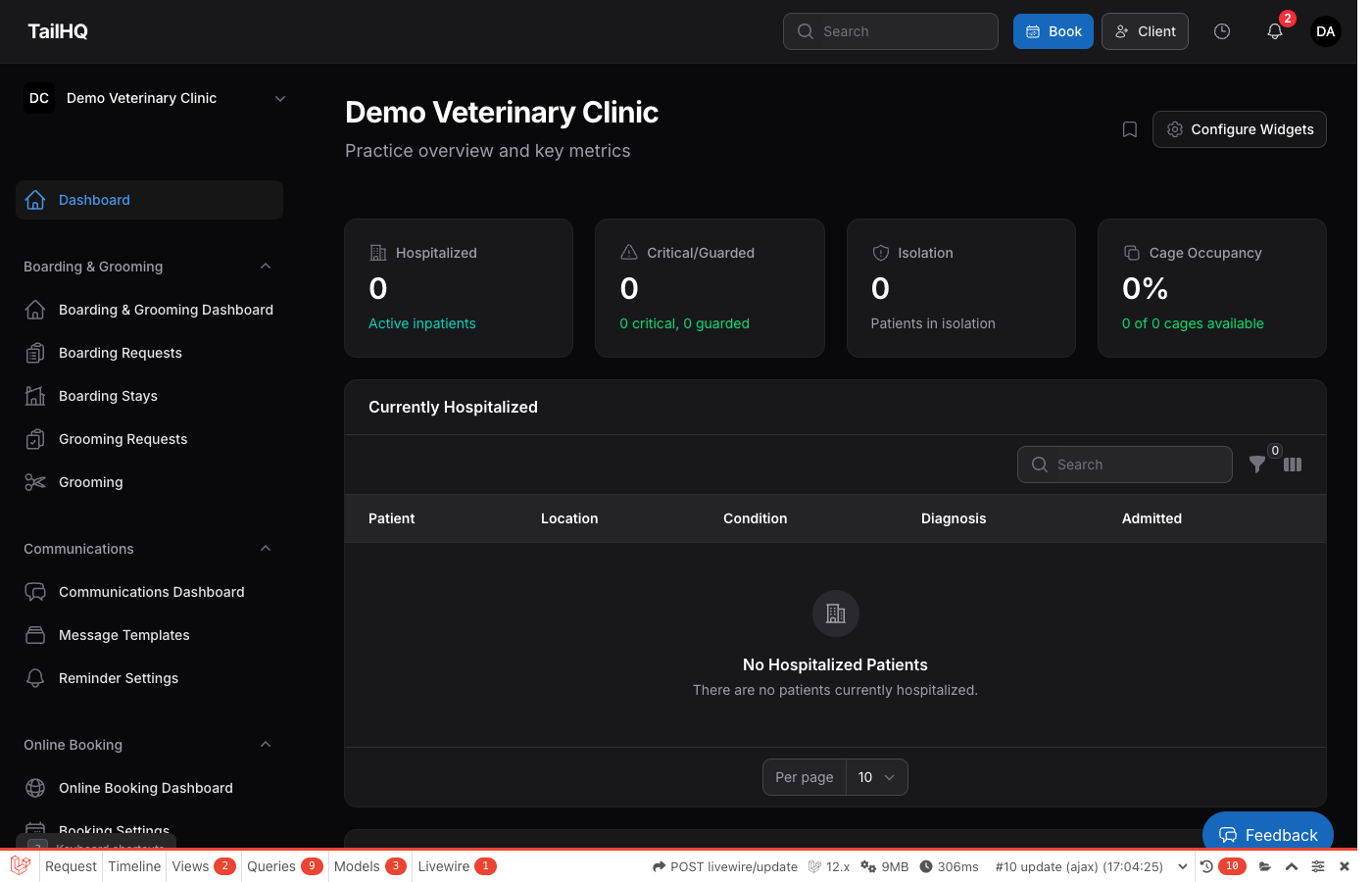Click the Book button in the top bar
The width and height of the screenshot is (1372, 882).
tap(1053, 31)
